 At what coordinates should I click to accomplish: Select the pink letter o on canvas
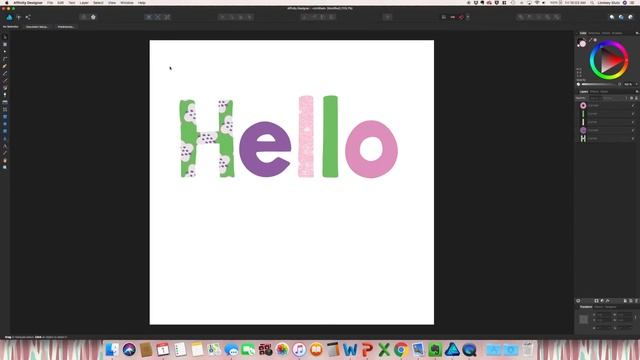(371, 149)
